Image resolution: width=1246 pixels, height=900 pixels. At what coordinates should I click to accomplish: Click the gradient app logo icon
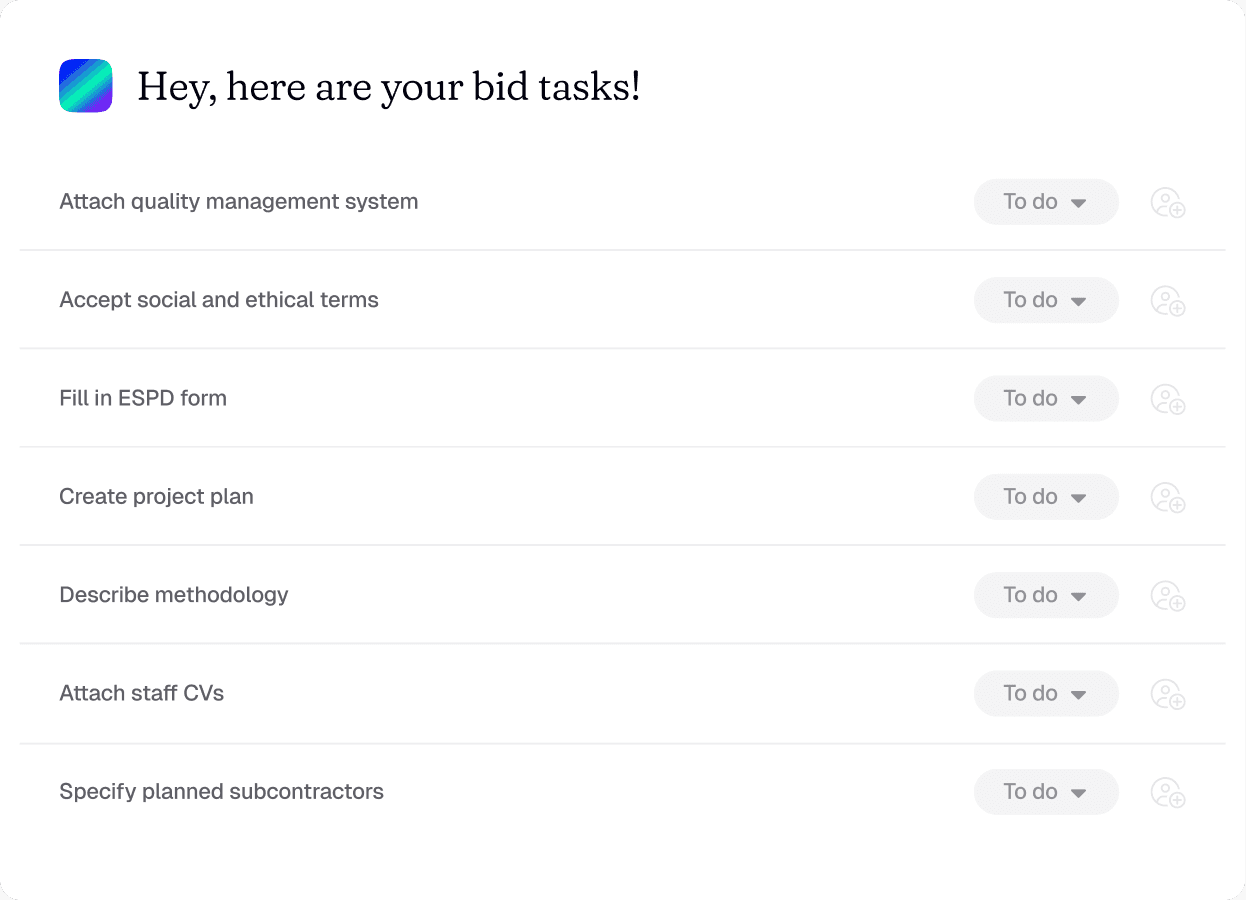[x=86, y=86]
